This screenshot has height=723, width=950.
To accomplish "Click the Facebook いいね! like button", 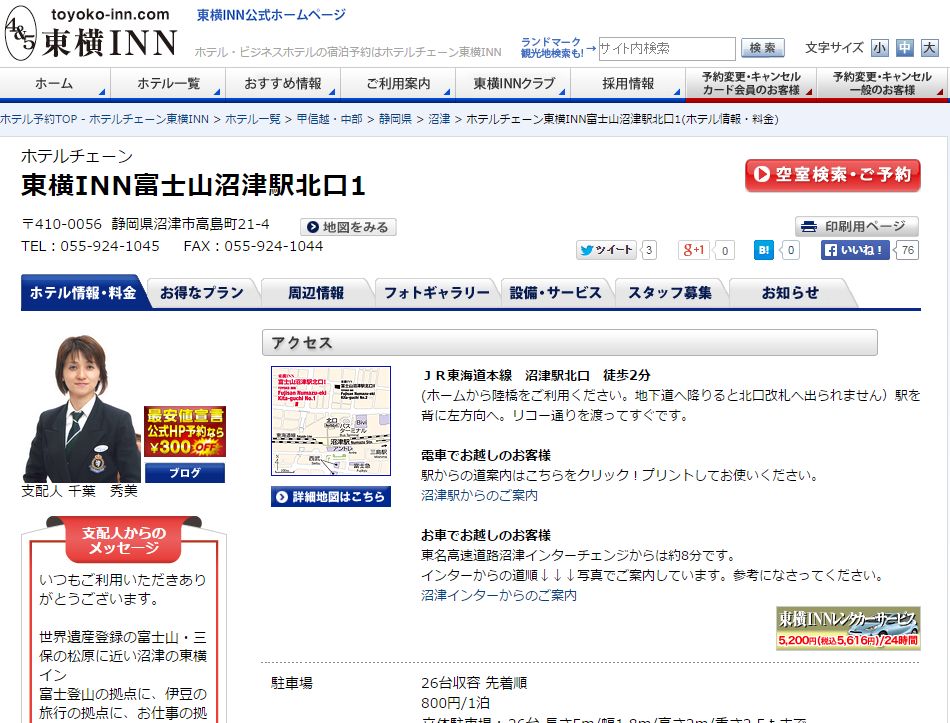I will [x=855, y=250].
